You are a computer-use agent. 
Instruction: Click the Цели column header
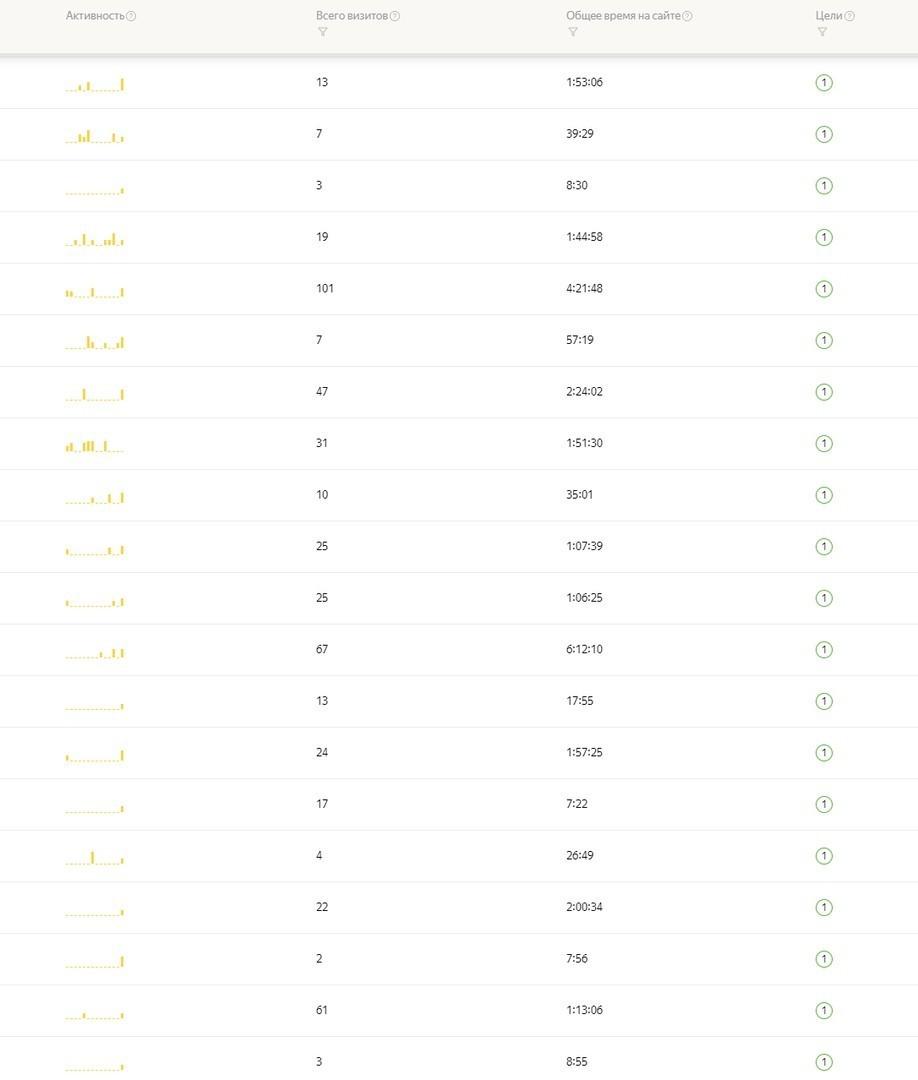(828, 16)
